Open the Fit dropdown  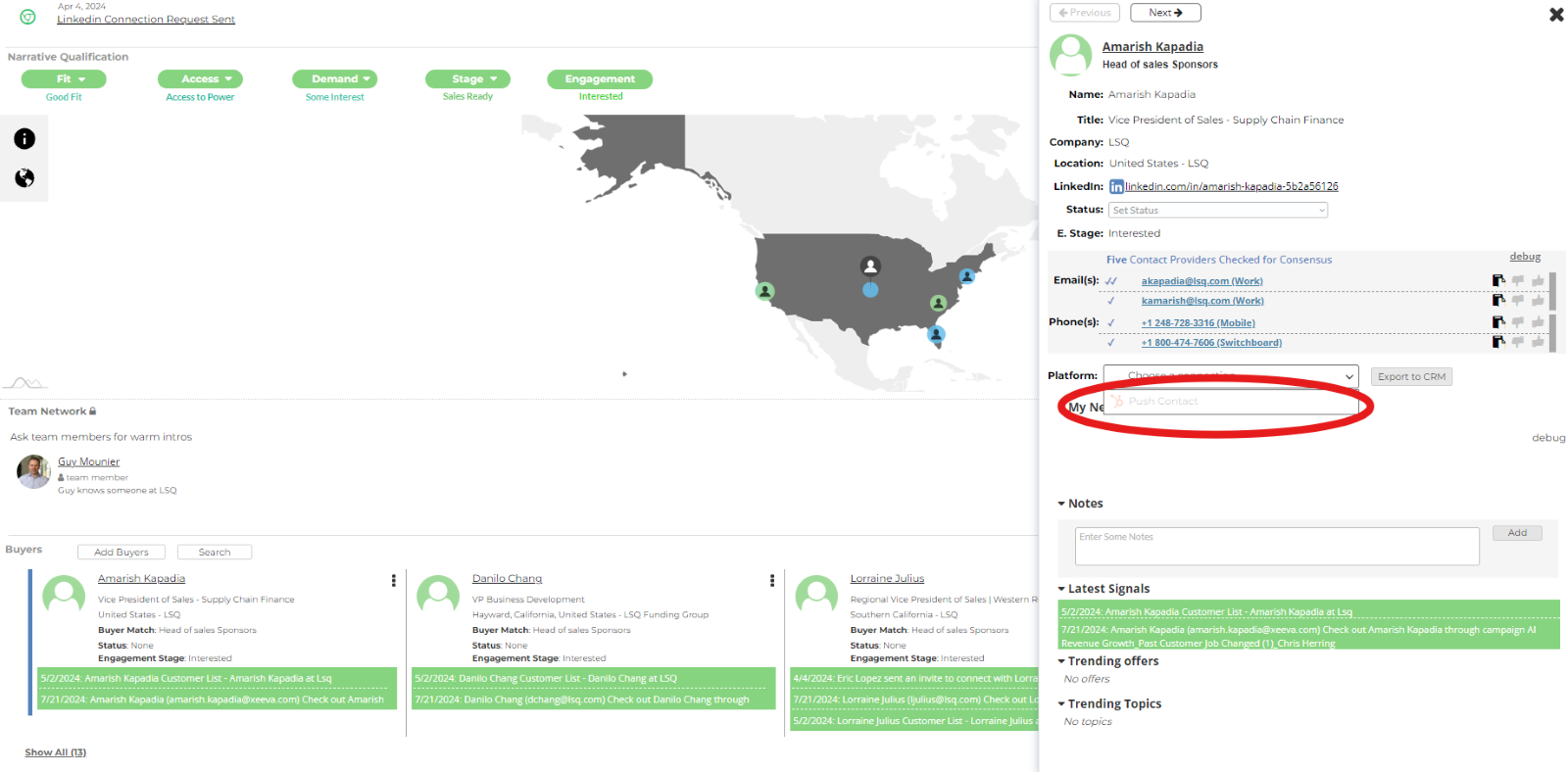coord(64,79)
